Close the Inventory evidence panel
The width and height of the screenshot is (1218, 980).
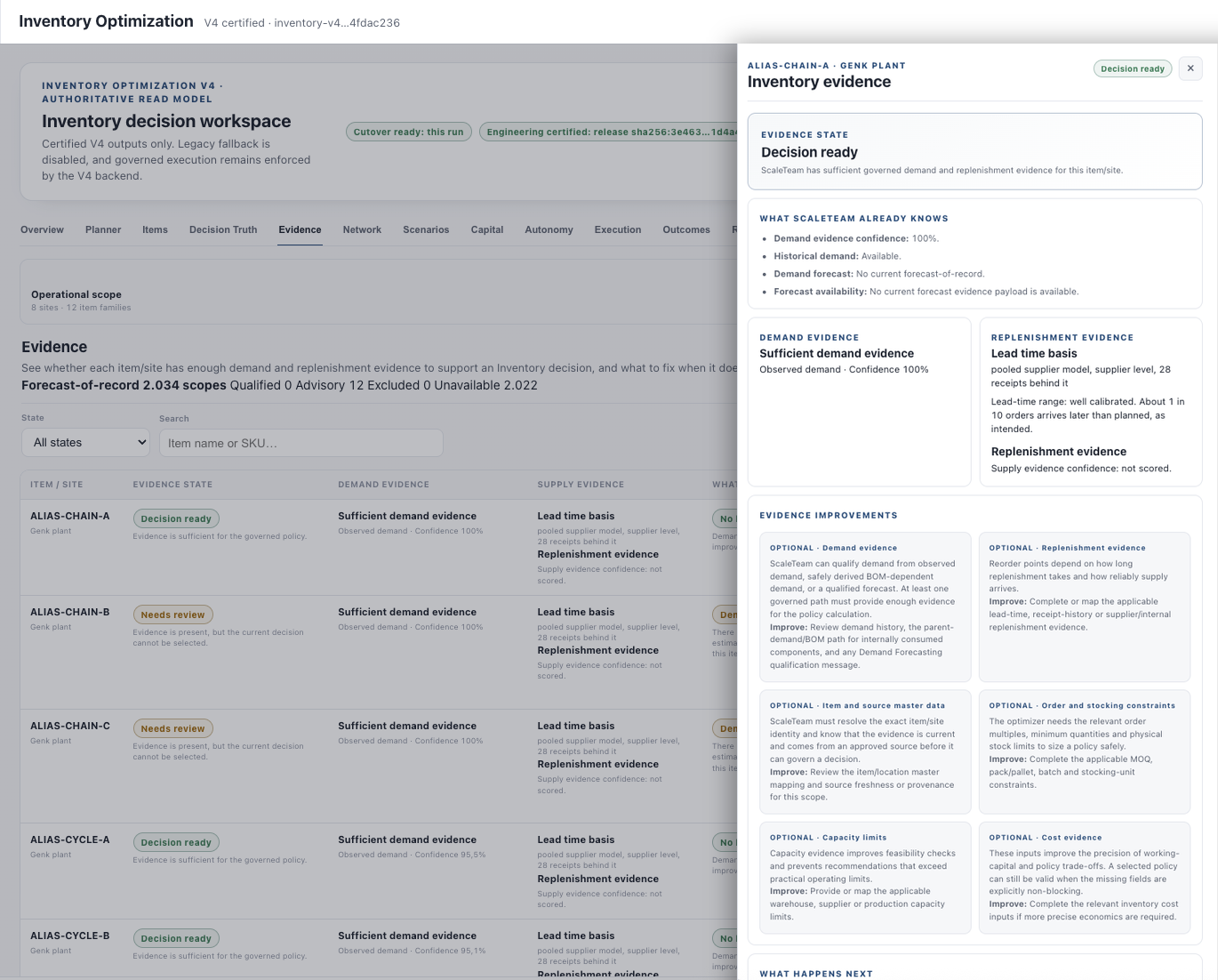tap(1190, 68)
